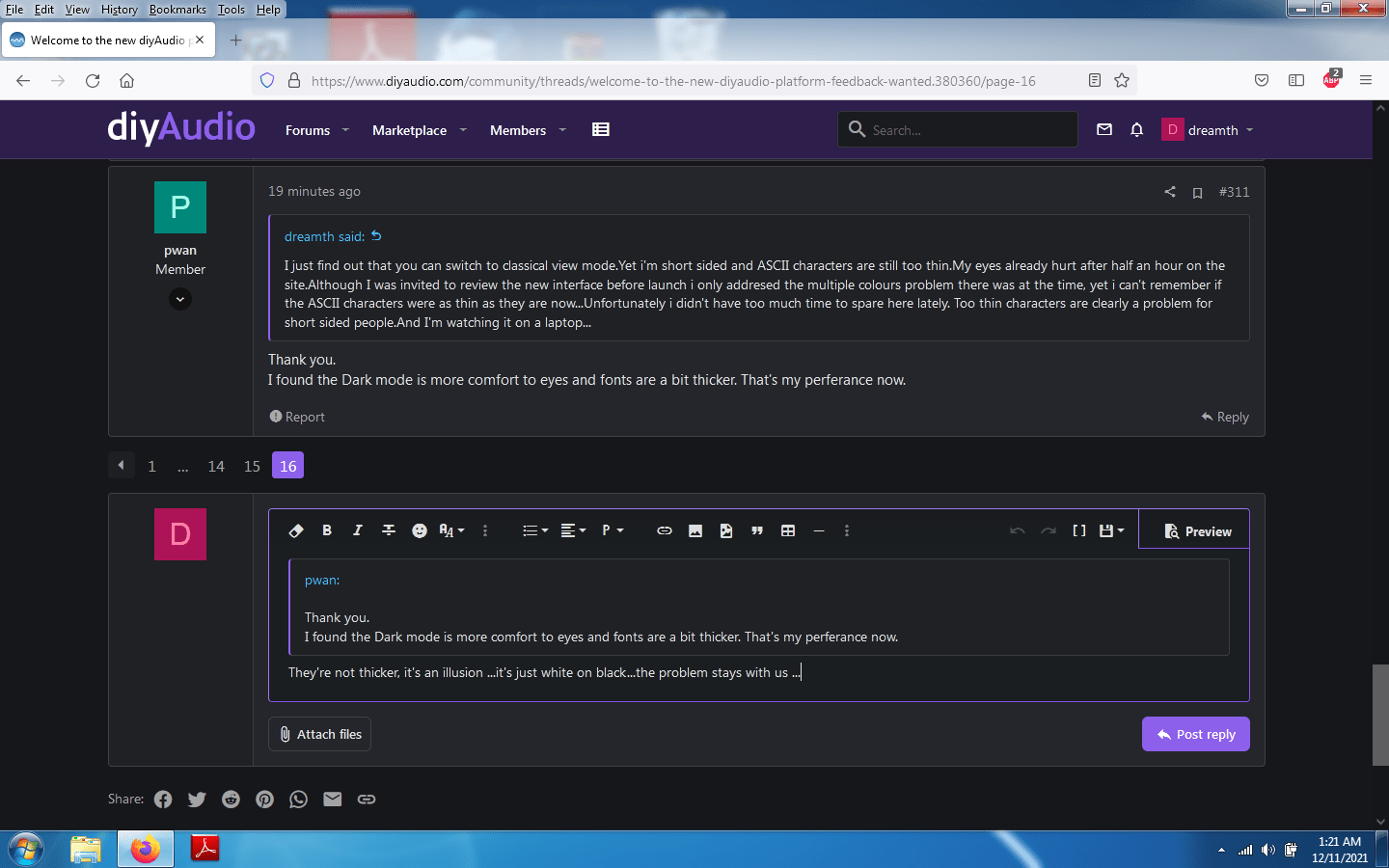Share thread on Reddit
This screenshot has width=1389, height=868.
(x=231, y=799)
